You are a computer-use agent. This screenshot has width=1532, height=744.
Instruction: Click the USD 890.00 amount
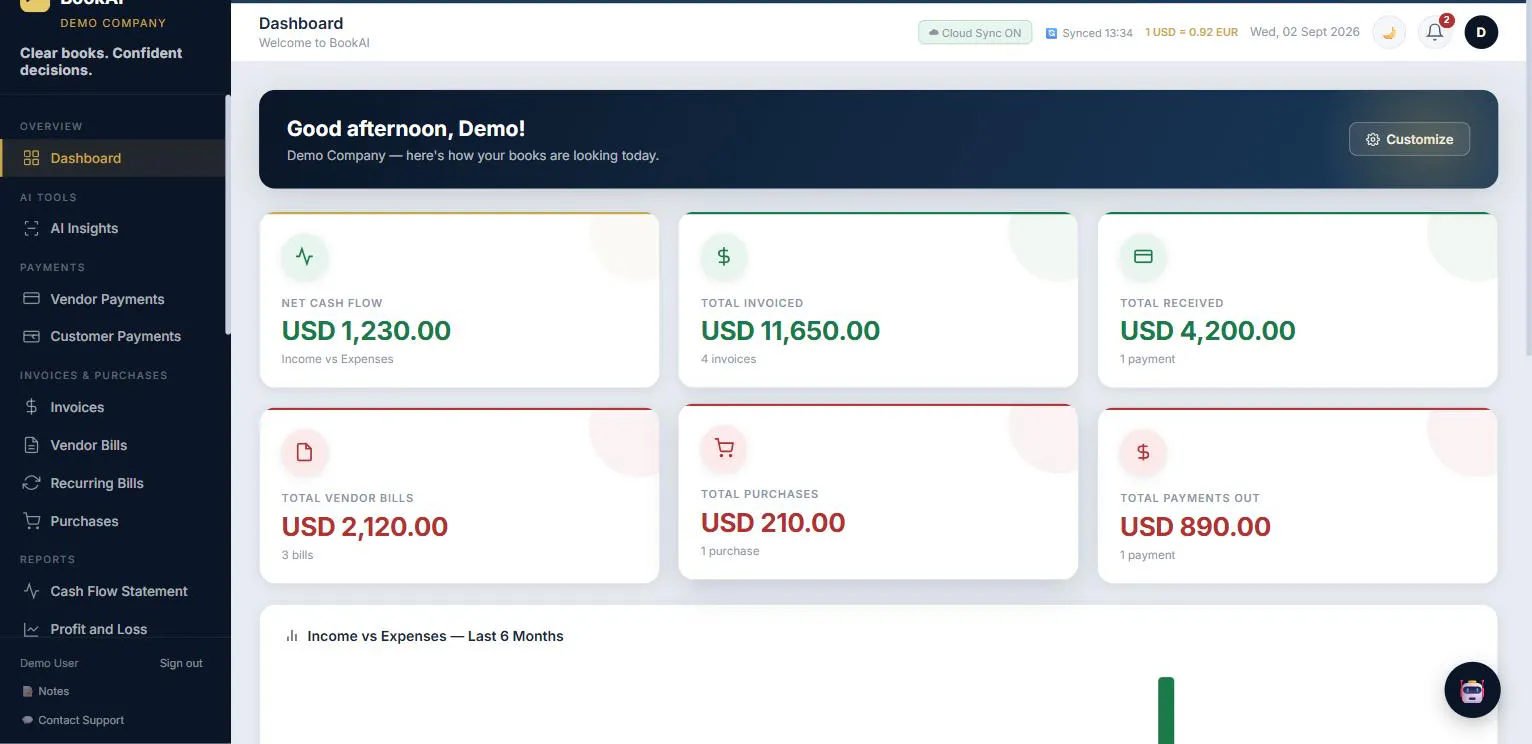point(1195,526)
